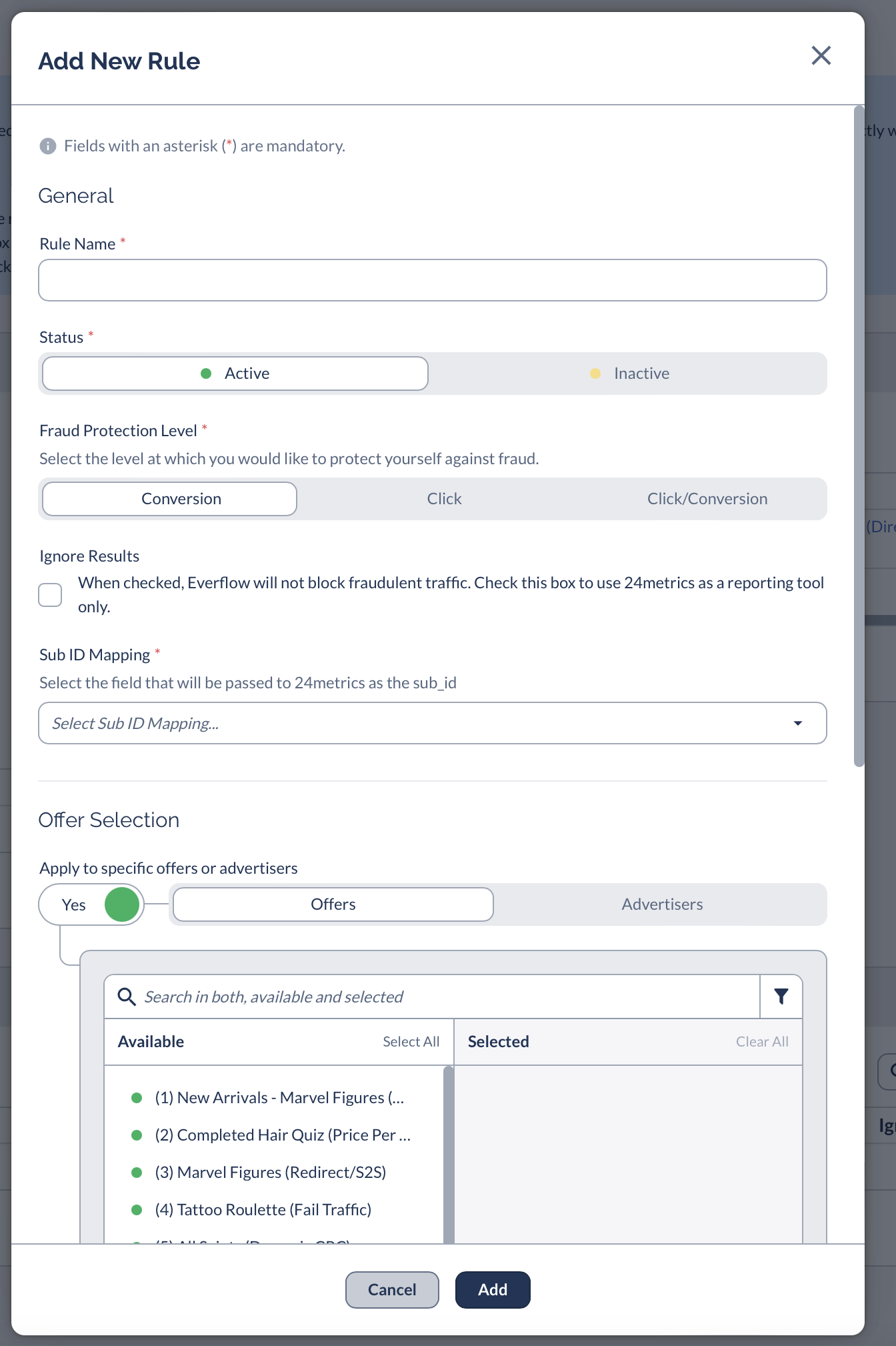Click the Selected column header
896x1346 pixels.
coord(498,1042)
